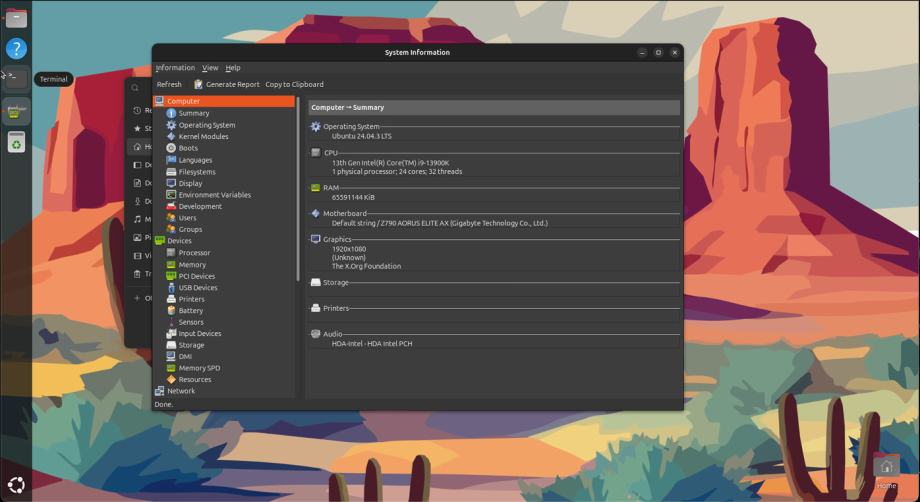Click the Ubuntu Show Applications button
This screenshot has width=920, height=502.
[16, 485]
